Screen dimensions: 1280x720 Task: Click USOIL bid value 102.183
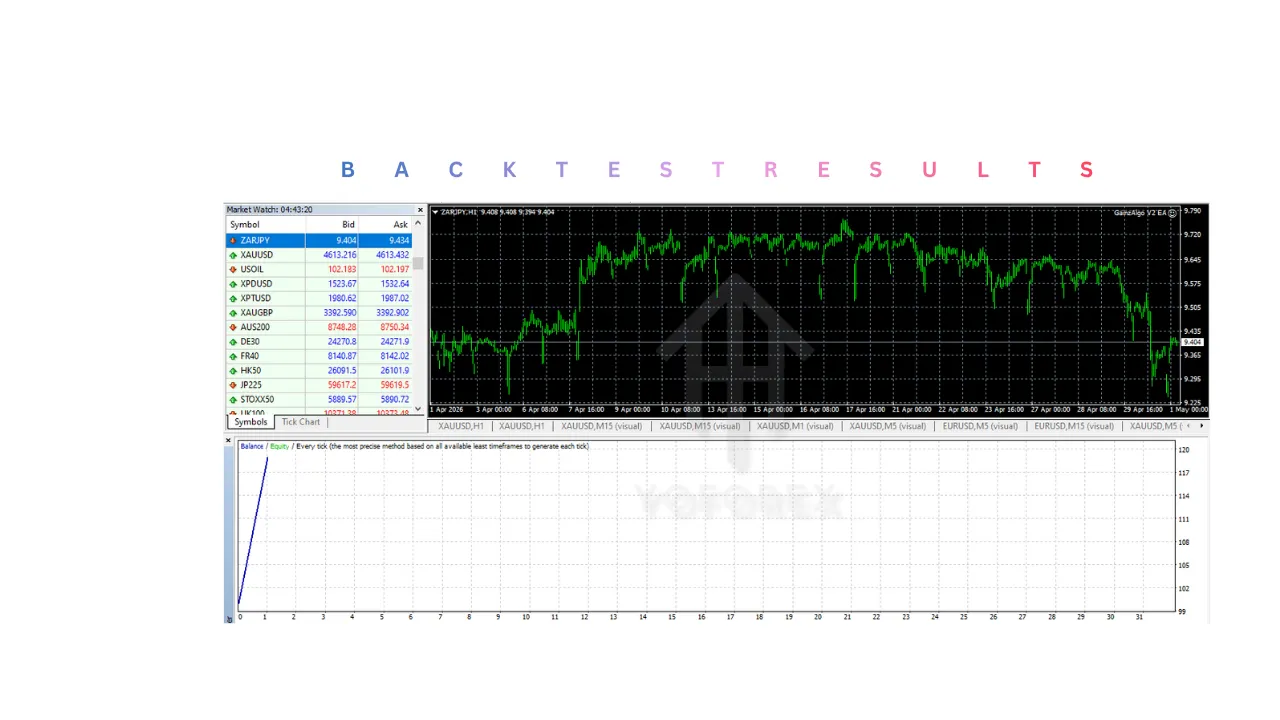pos(342,270)
